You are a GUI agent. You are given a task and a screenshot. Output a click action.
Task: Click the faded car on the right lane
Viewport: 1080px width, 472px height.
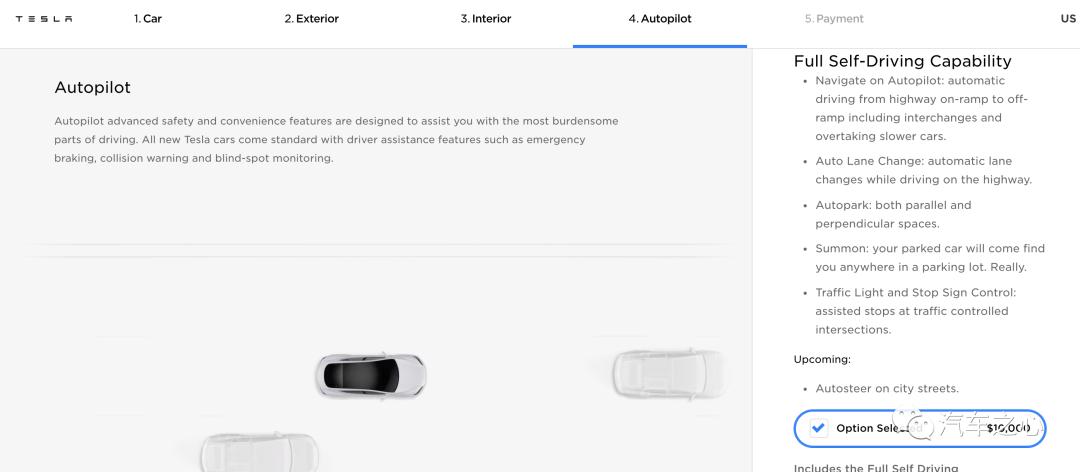(669, 373)
